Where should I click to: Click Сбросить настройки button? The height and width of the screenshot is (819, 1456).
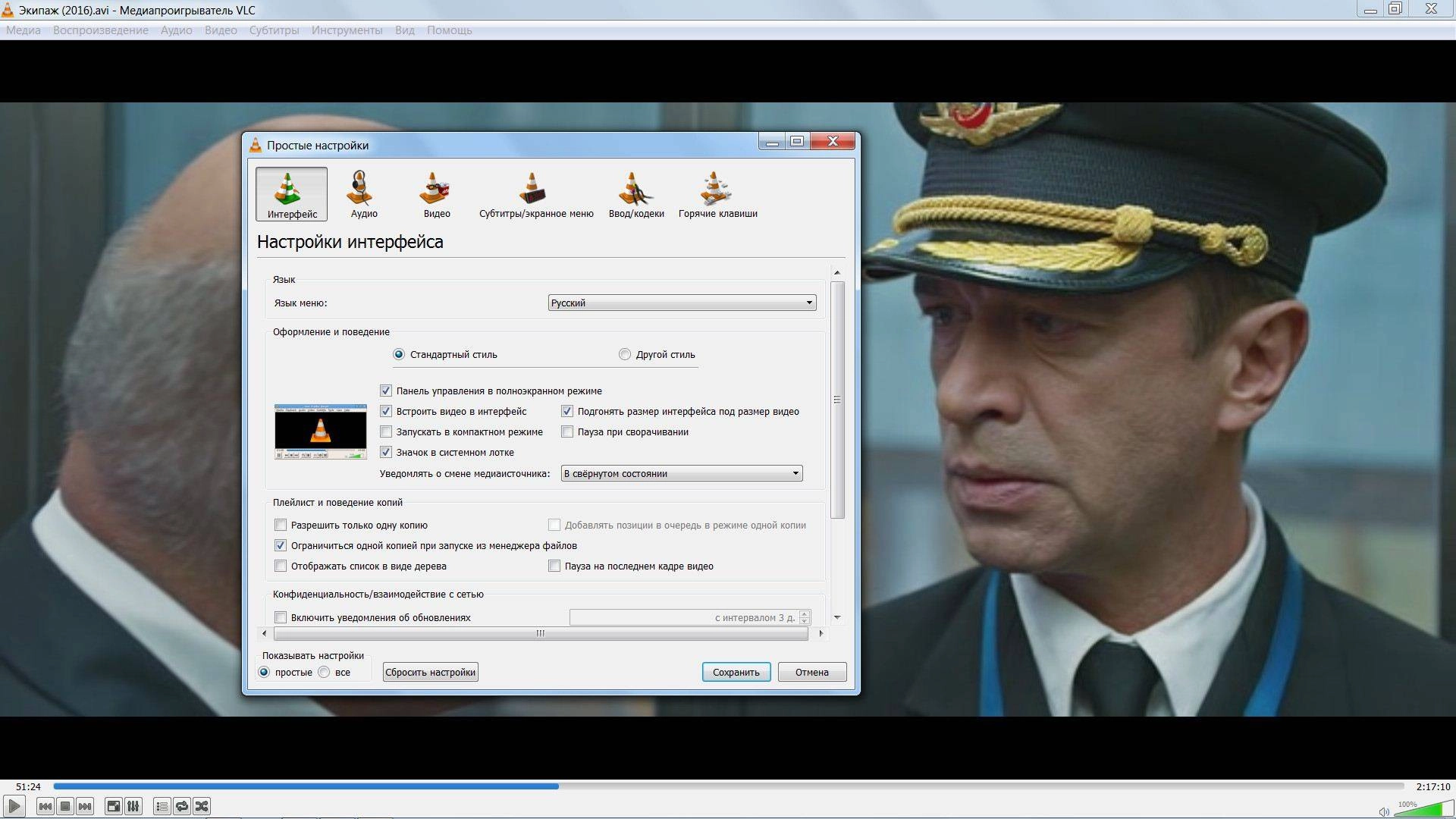430,672
